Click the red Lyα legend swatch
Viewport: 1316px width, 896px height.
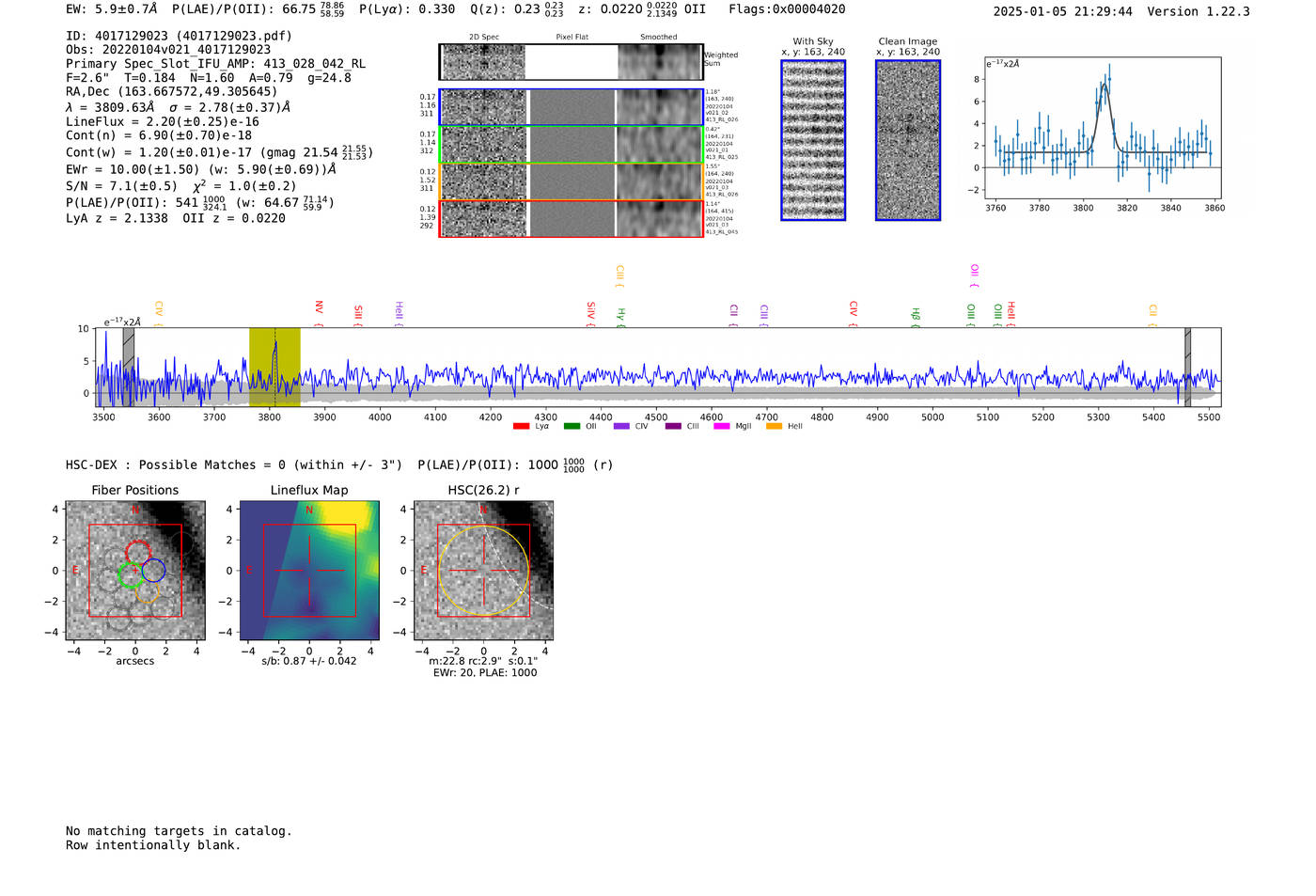(521, 427)
